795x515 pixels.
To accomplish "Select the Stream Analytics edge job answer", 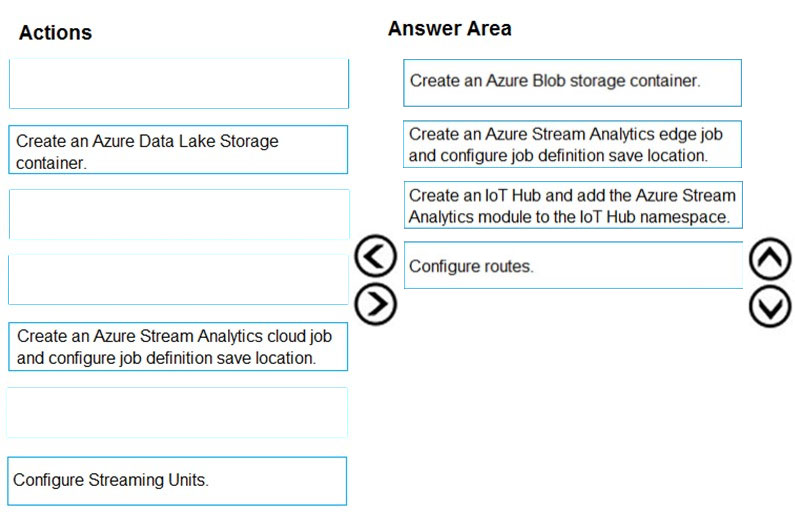I will [x=572, y=144].
